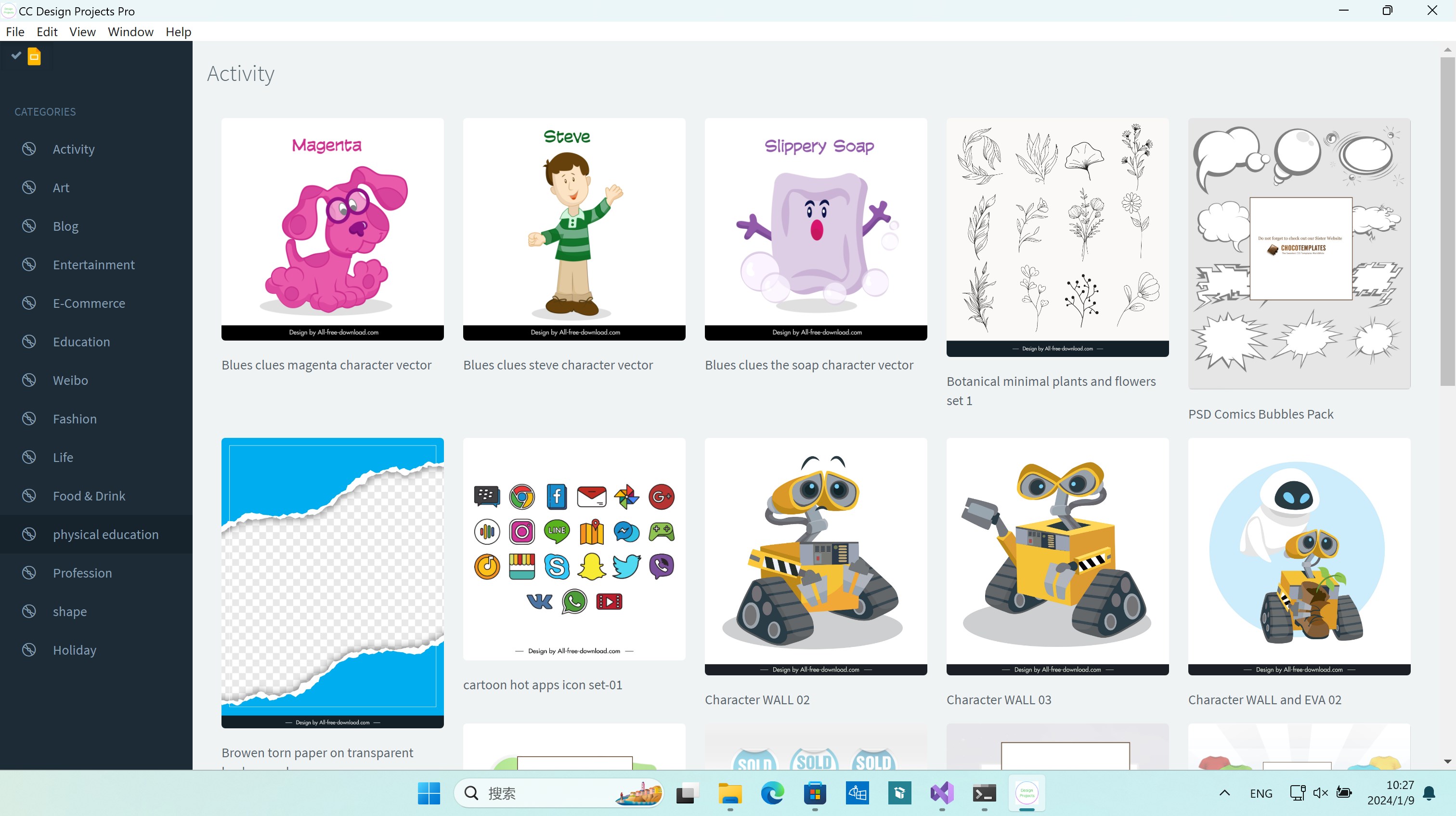The height and width of the screenshot is (816, 1456).
Task: Select the E-Commerce category
Action: 89,303
